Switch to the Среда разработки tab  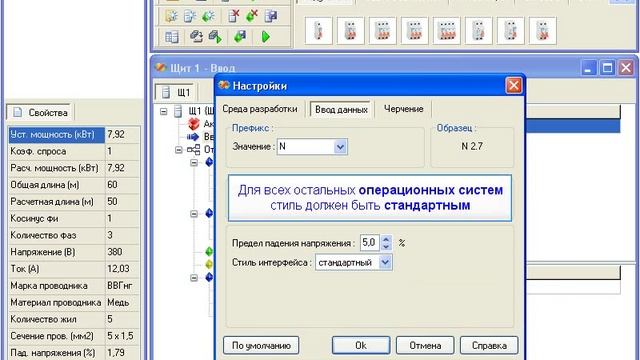coord(260,109)
